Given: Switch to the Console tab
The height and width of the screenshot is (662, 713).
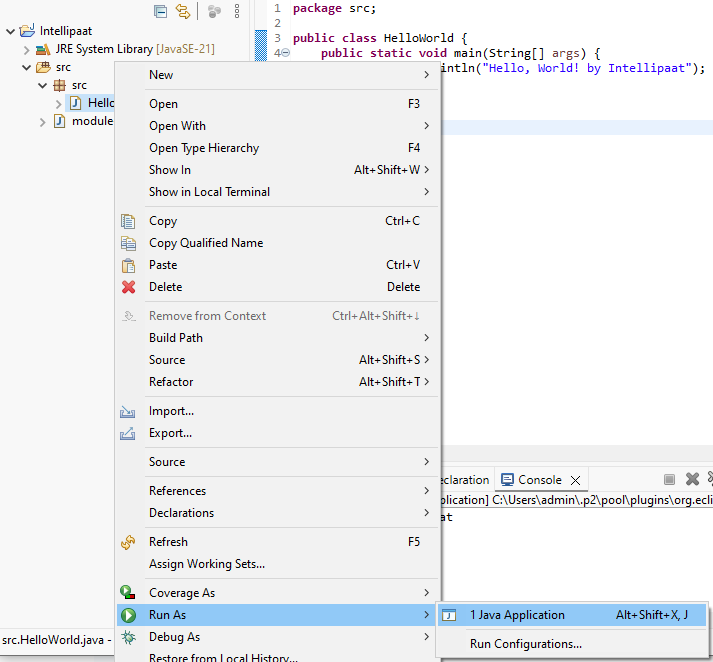Looking at the screenshot, I should point(541,480).
